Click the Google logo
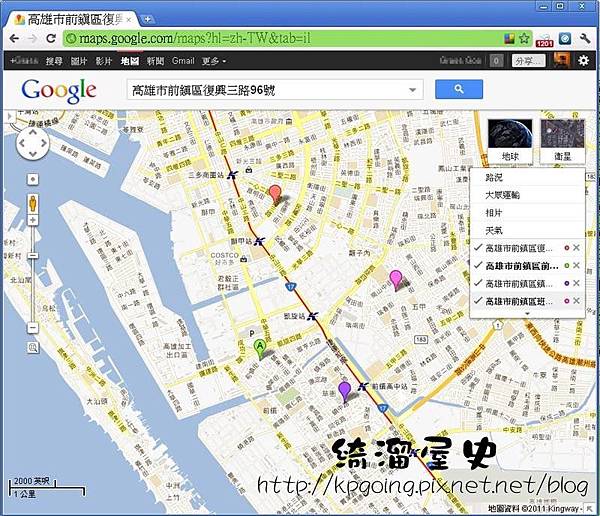Screen dimensions: 600x516 coord(59,91)
